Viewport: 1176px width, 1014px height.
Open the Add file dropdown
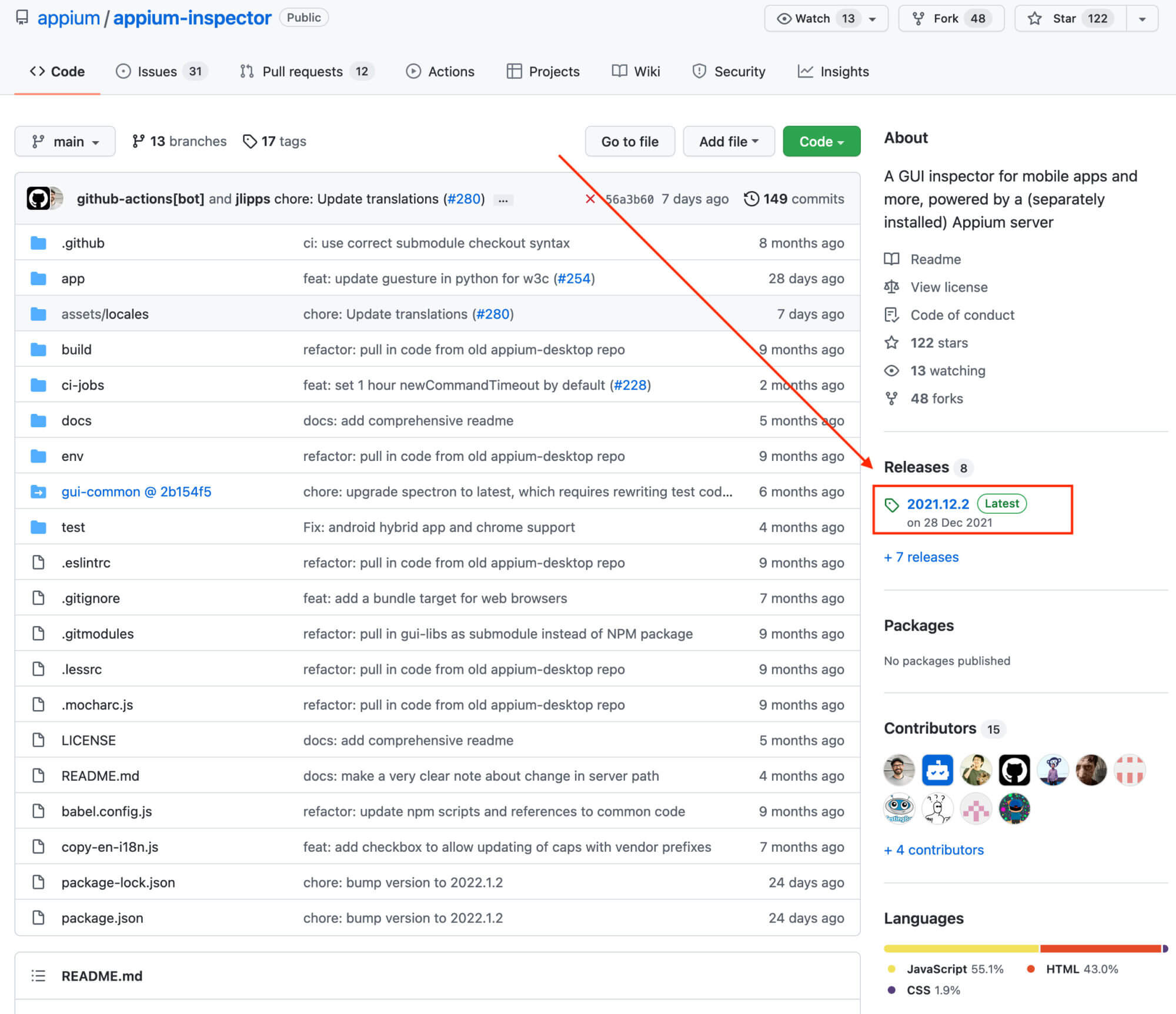pyautogui.click(x=729, y=141)
